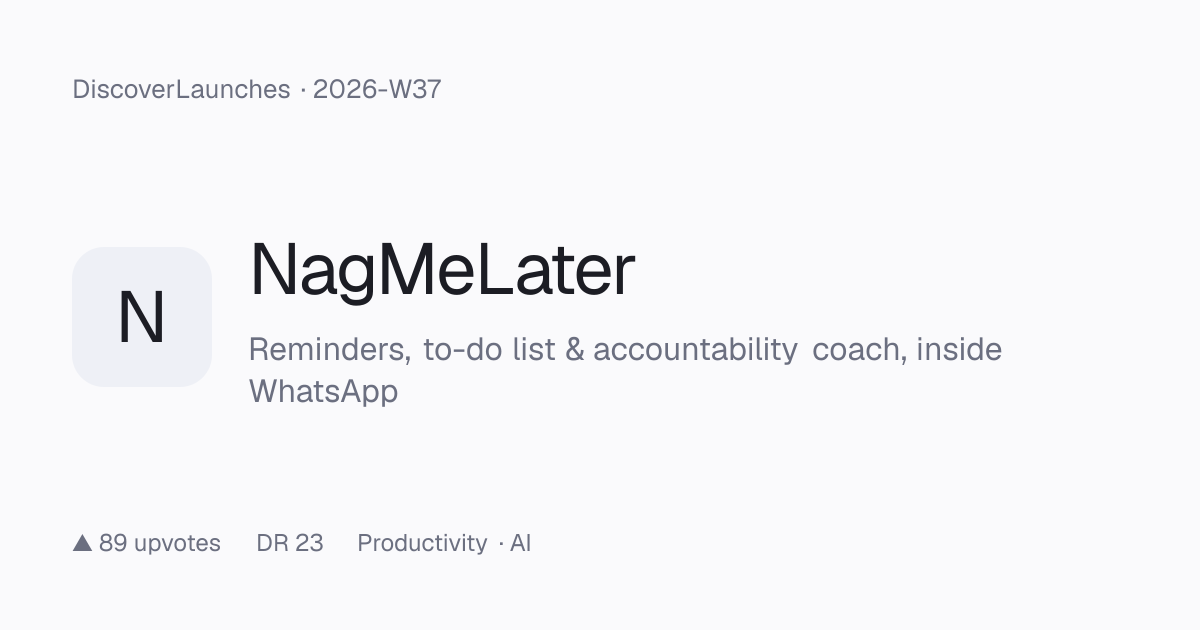Click the number 23 after DR
Screen dimensions: 1200x630
point(309,543)
